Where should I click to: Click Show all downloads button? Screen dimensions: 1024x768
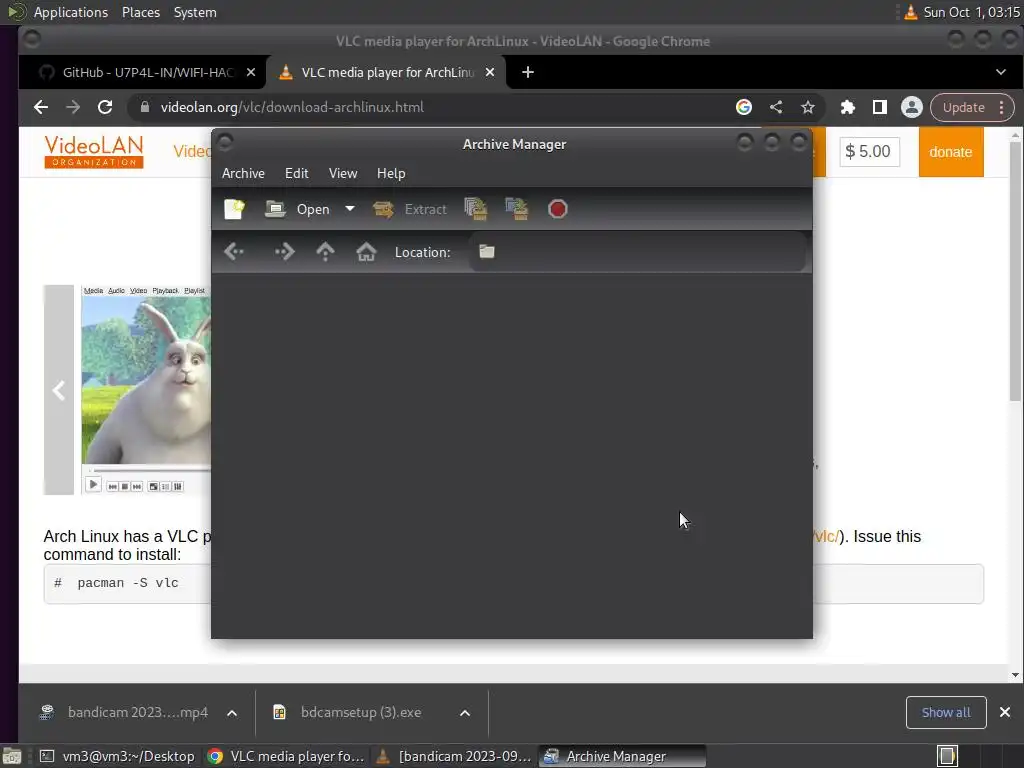(946, 712)
